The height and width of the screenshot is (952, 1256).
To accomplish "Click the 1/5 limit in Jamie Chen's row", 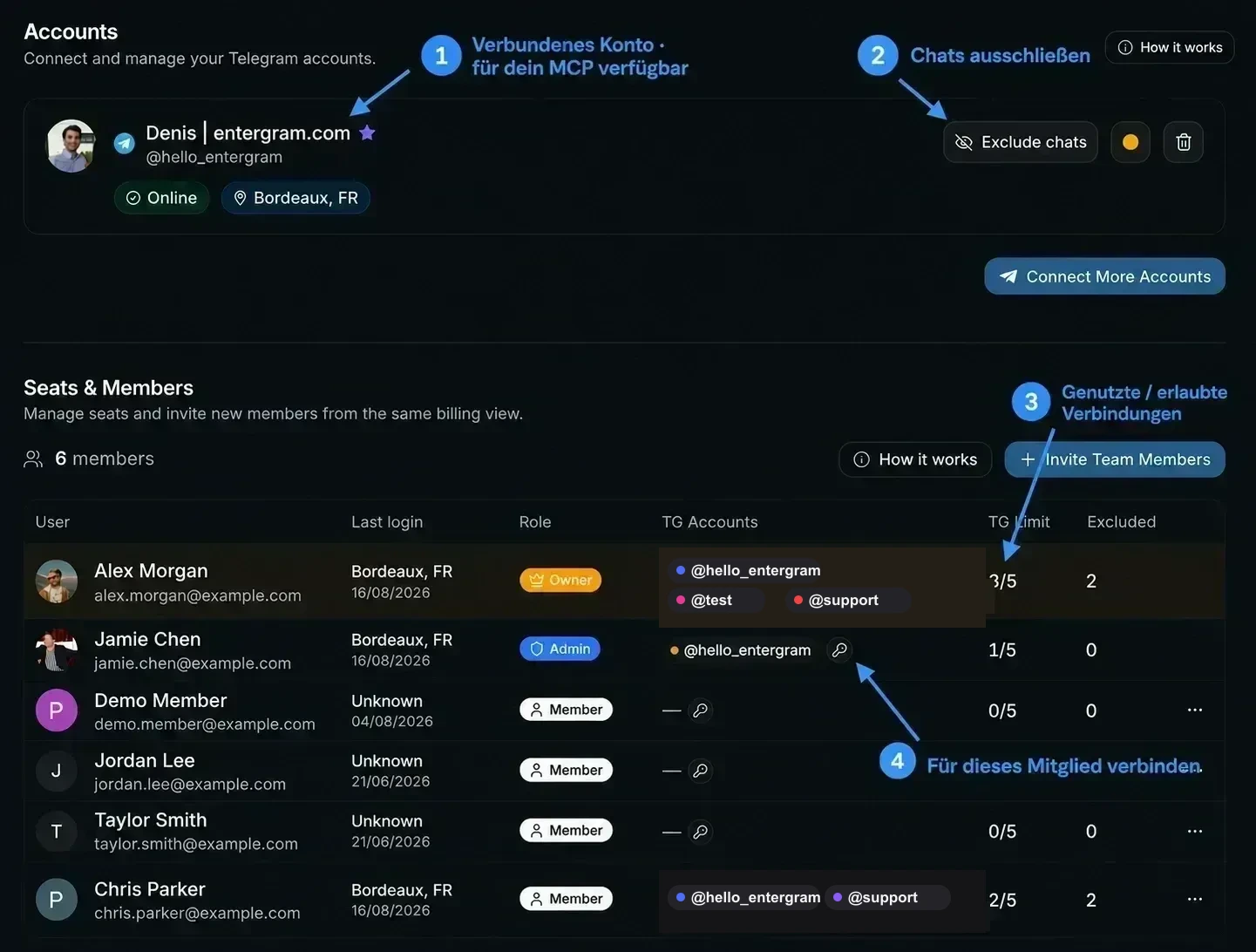I will 1002,650.
